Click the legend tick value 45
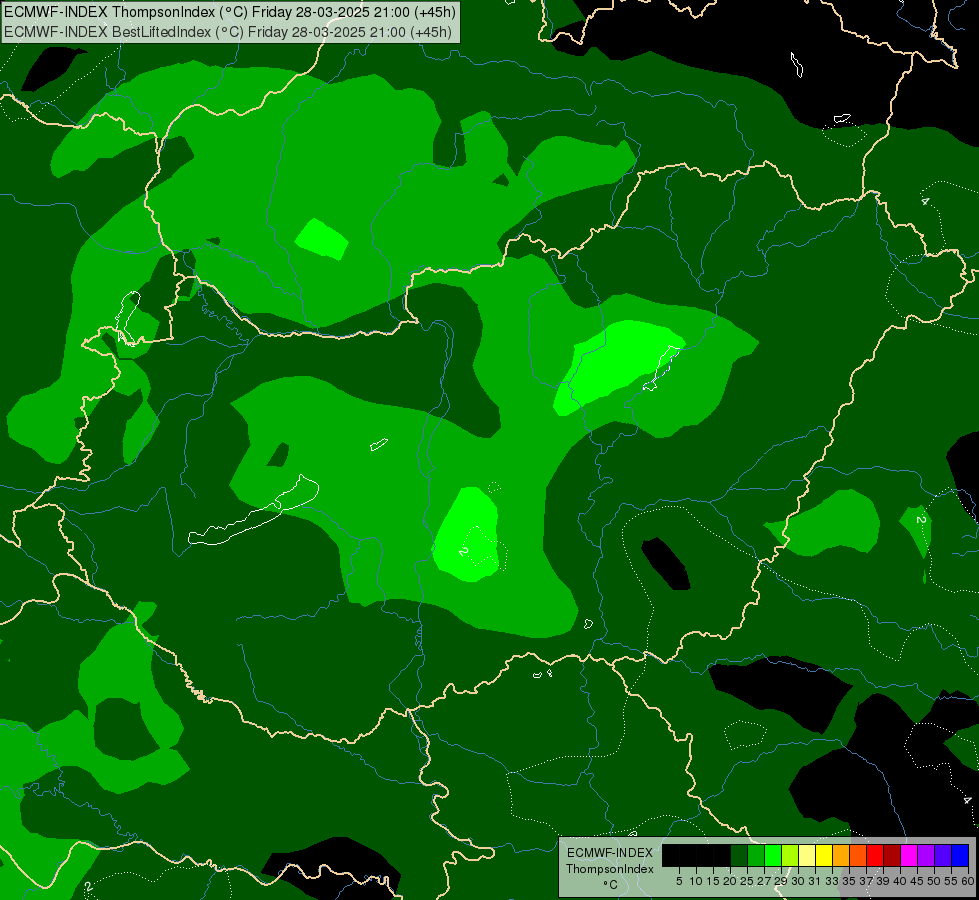979x900 pixels. tap(918, 881)
